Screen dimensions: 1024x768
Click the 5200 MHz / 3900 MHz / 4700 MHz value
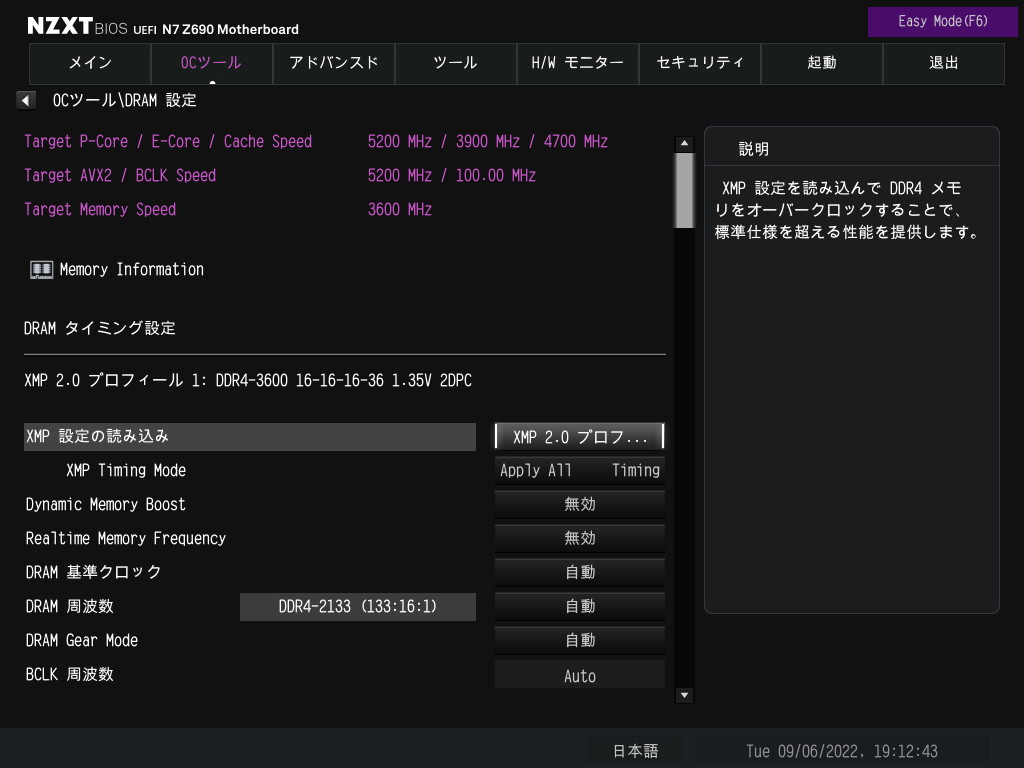pos(488,142)
